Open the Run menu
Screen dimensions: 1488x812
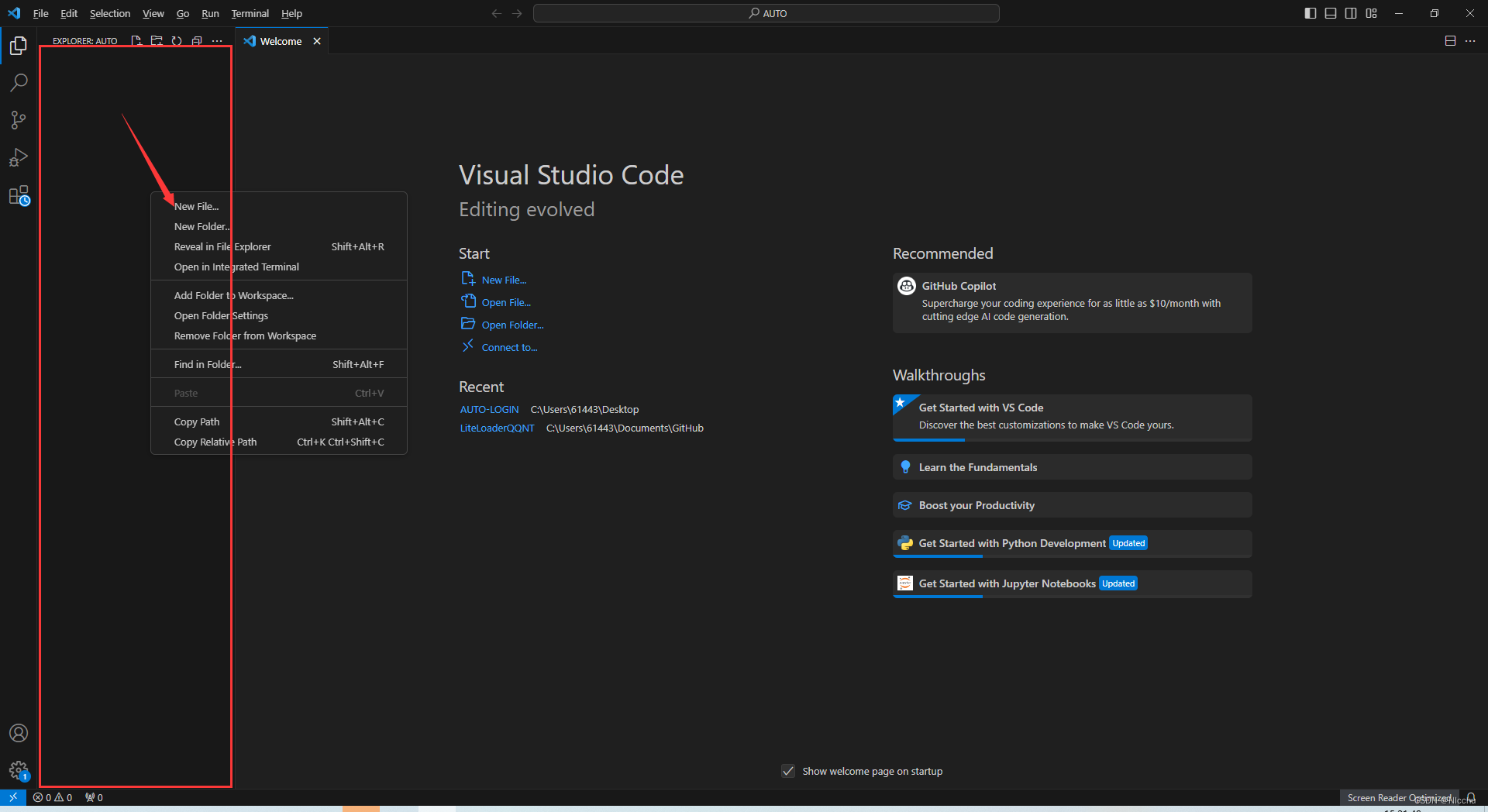click(210, 13)
